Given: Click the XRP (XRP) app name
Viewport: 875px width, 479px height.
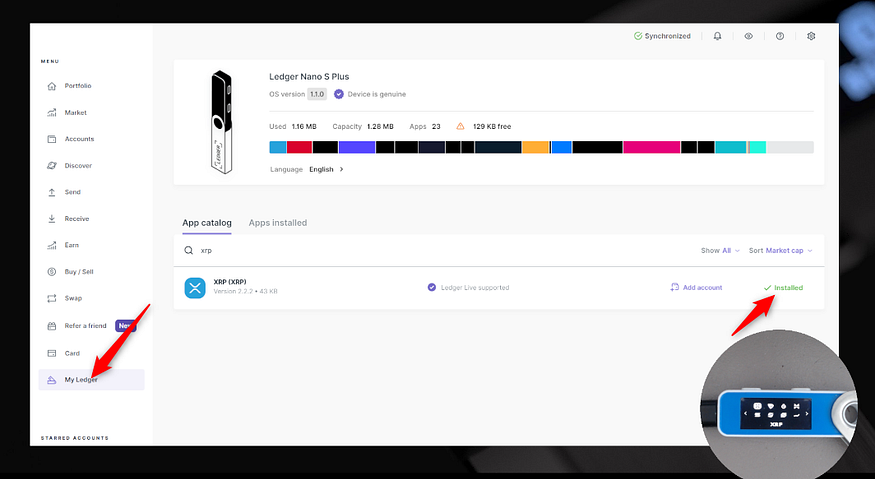Looking at the screenshot, I should click(230, 282).
